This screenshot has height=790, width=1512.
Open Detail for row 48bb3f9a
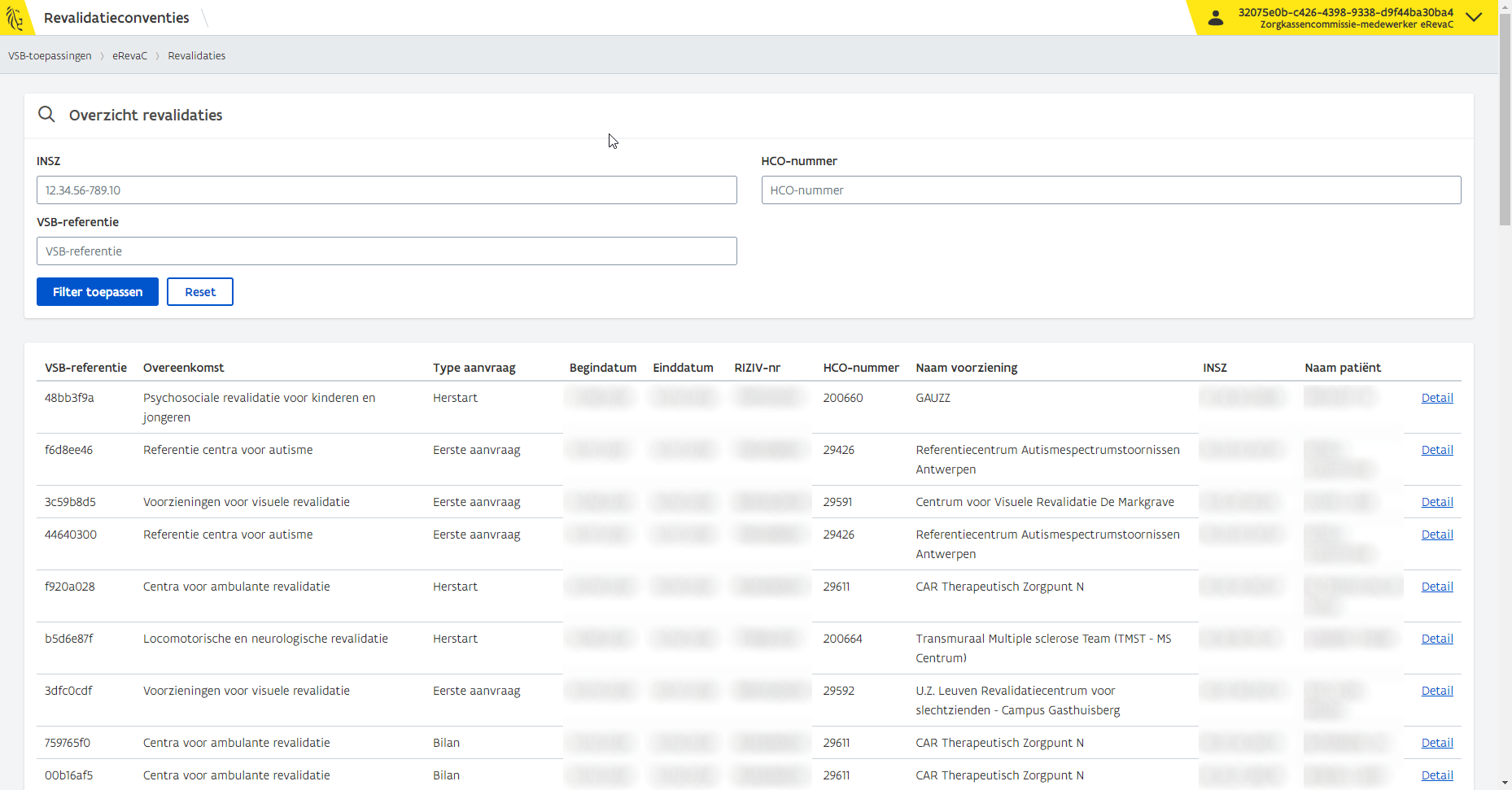click(x=1437, y=398)
